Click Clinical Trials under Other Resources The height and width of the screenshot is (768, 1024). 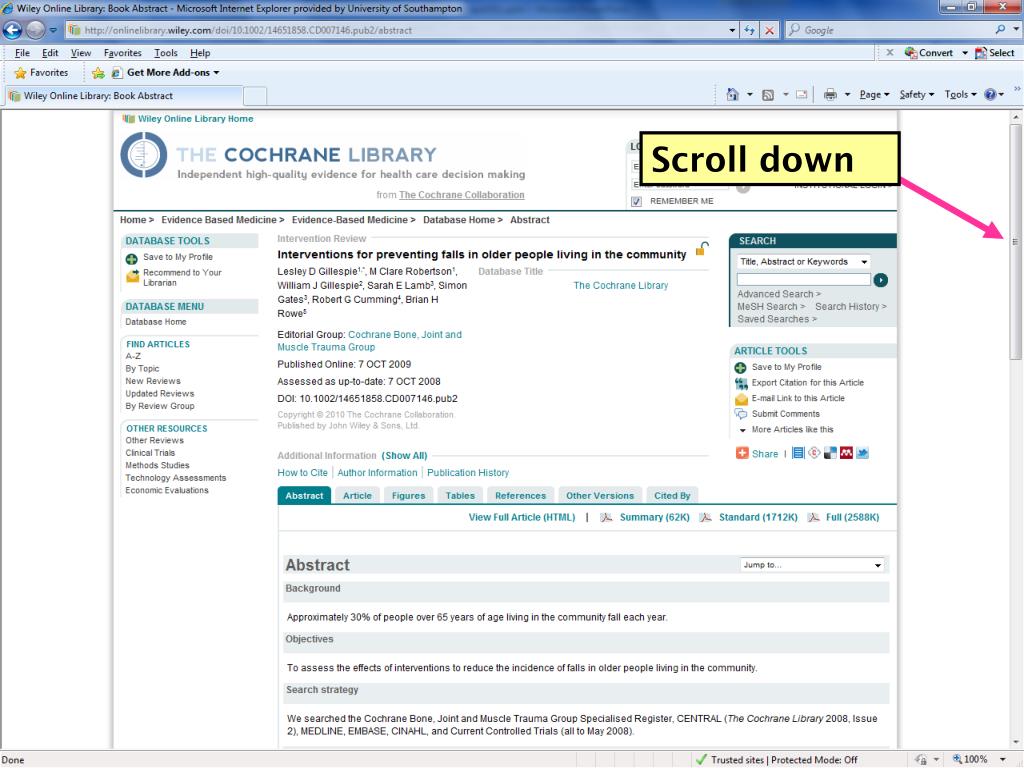click(x=150, y=453)
